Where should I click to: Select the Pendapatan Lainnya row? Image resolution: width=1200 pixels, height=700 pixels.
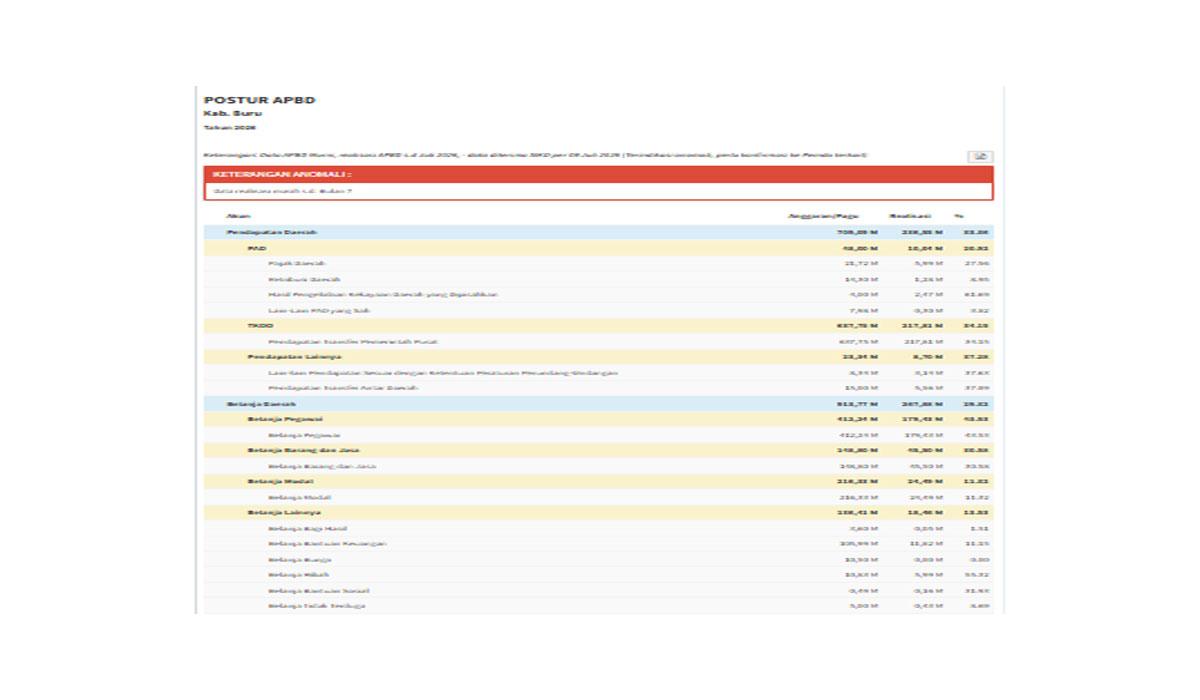click(599, 357)
